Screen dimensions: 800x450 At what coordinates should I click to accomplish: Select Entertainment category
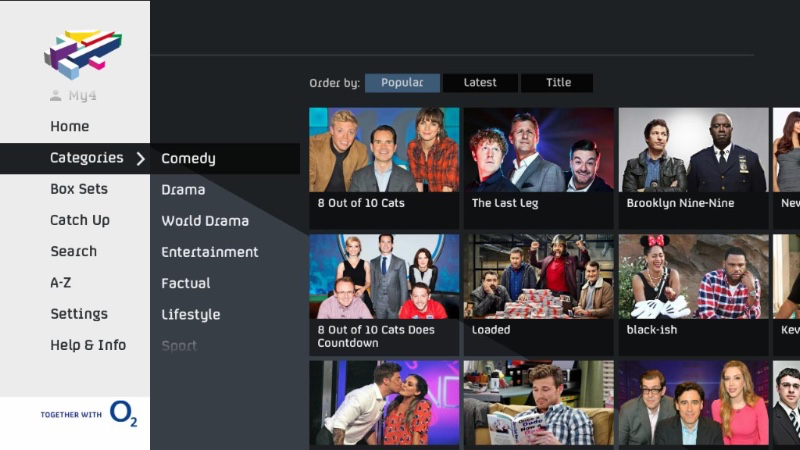[x=210, y=252]
